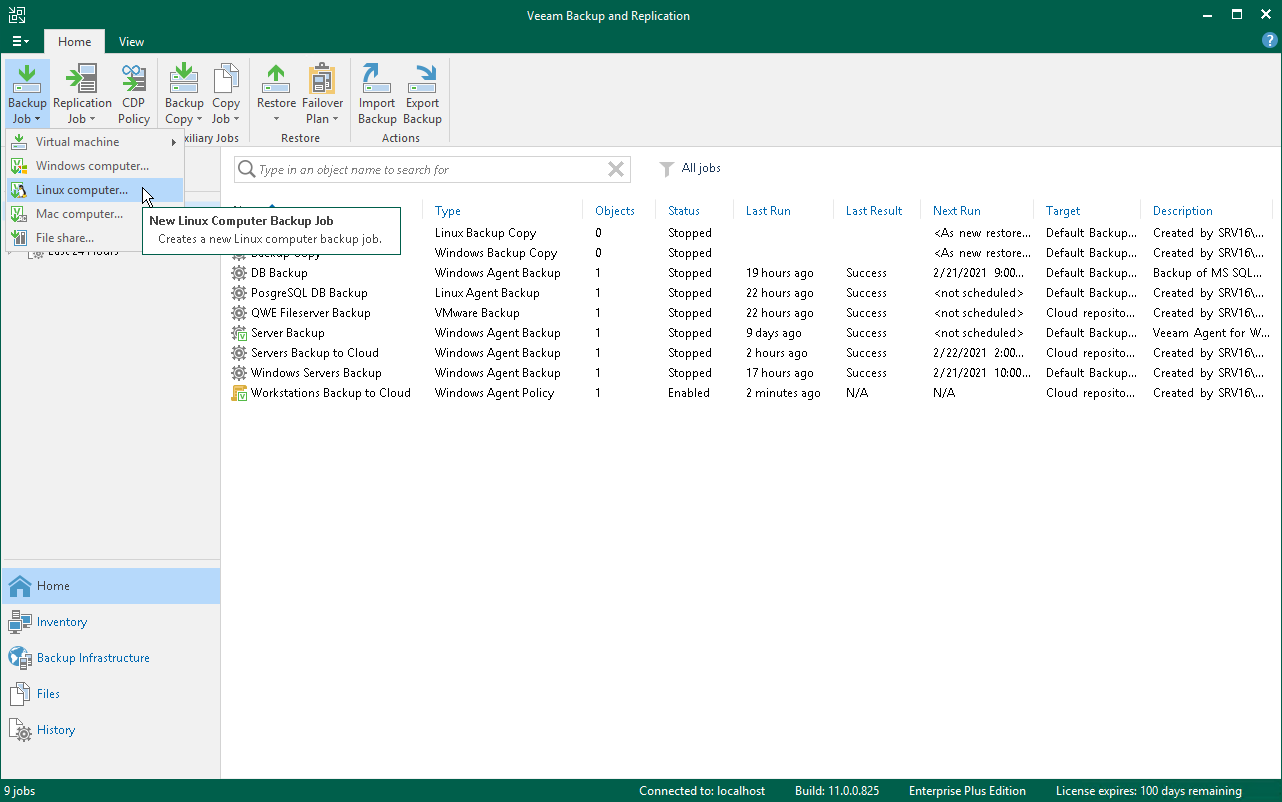The height and width of the screenshot is (802, 1282).
Task: Sort jobs by the Last Run column
Action: click(768, 211)
